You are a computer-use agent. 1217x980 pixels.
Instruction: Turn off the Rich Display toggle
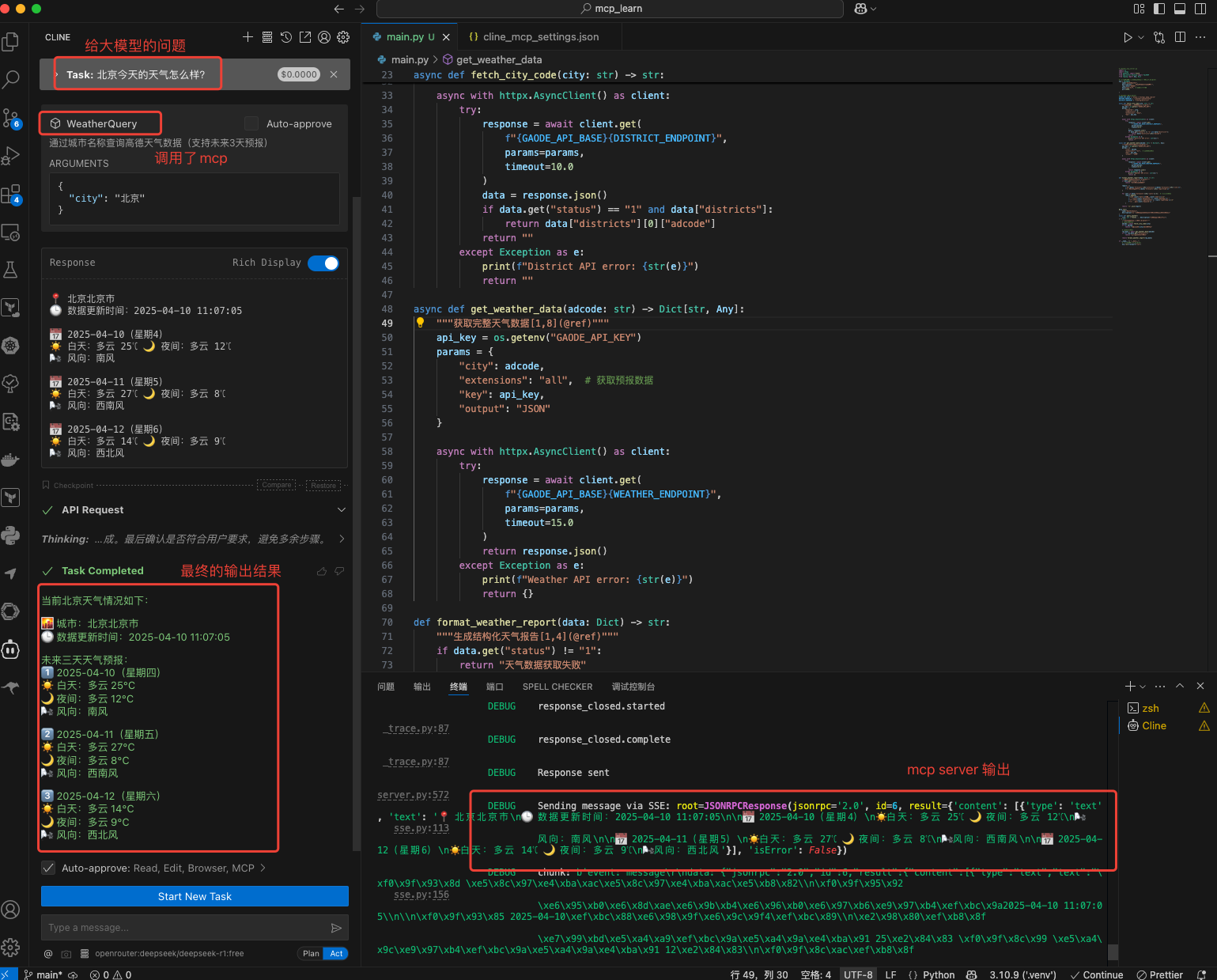point(323,263)
